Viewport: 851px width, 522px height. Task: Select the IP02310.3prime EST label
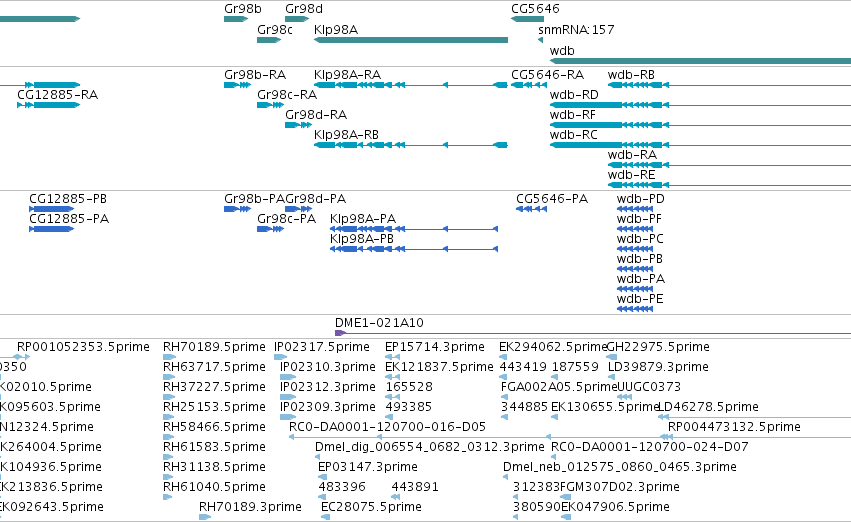click(328, 367)
